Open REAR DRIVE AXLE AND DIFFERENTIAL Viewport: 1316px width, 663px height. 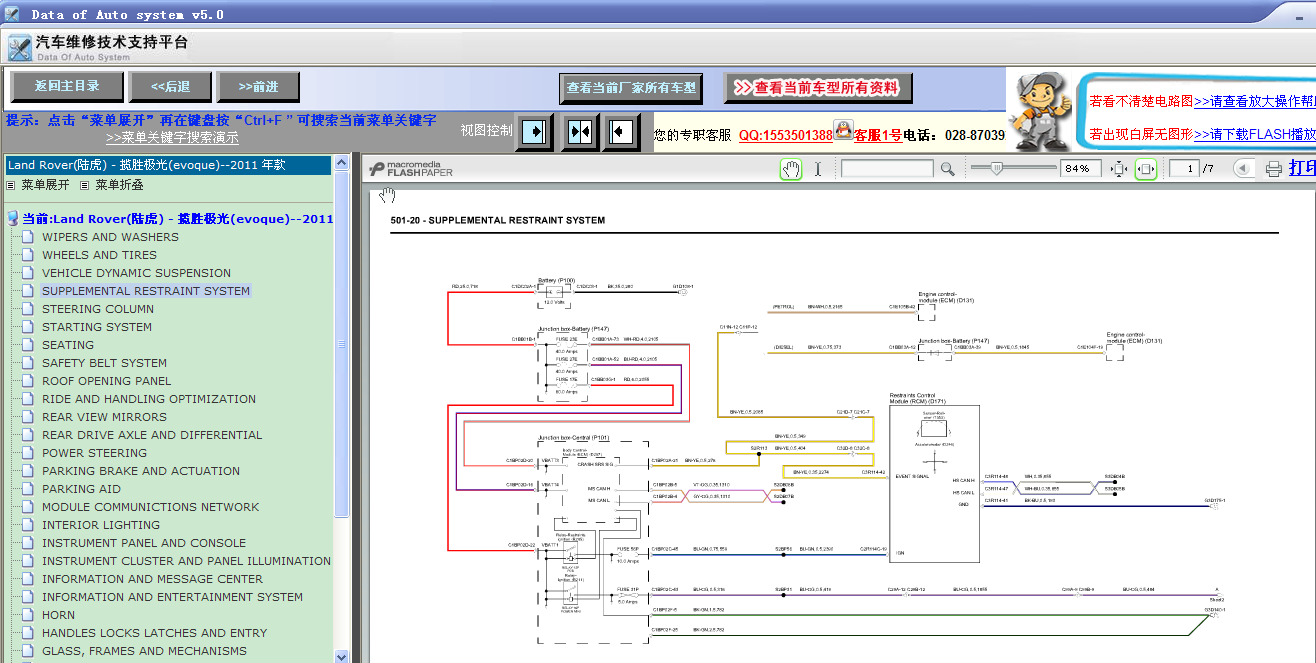pos(152,435)
